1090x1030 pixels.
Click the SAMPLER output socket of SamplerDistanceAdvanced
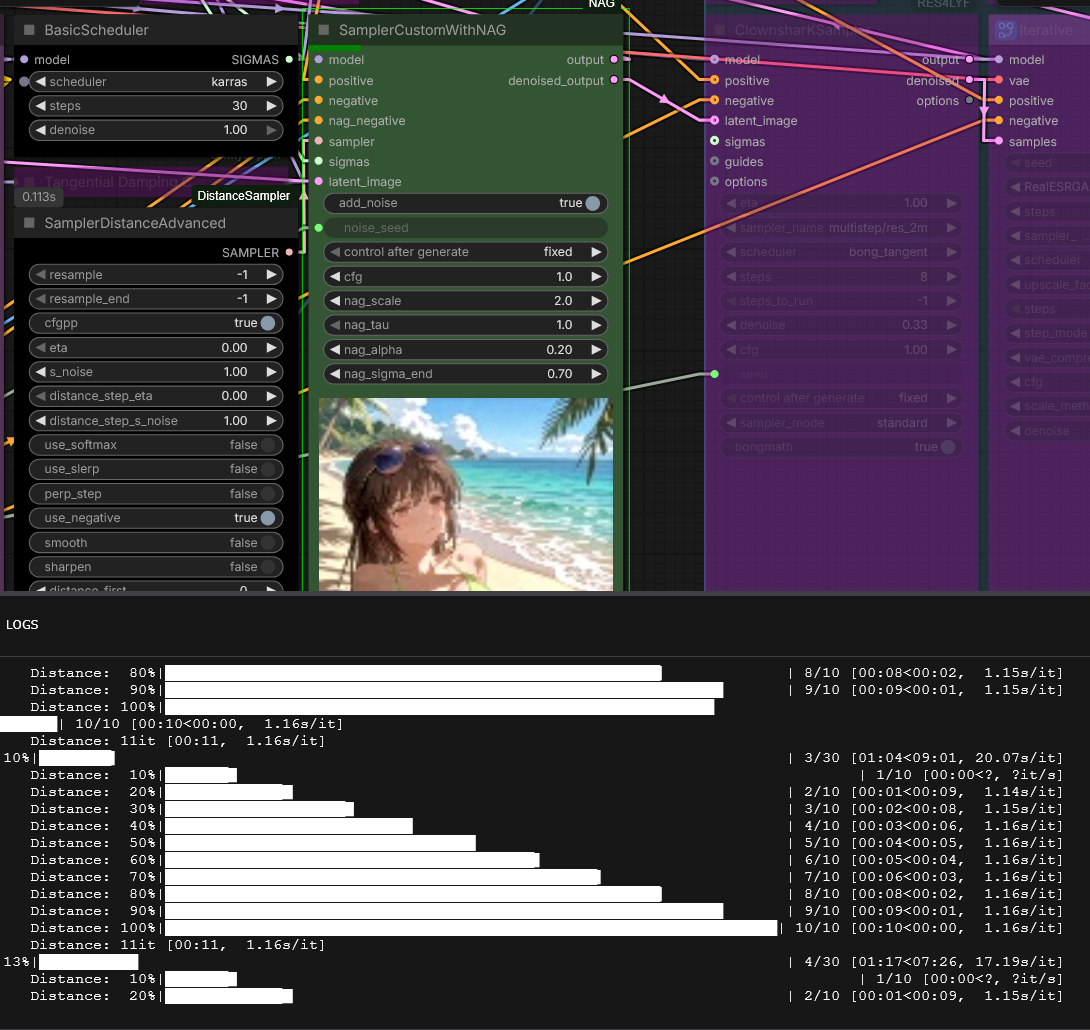(x=289, y=252)
